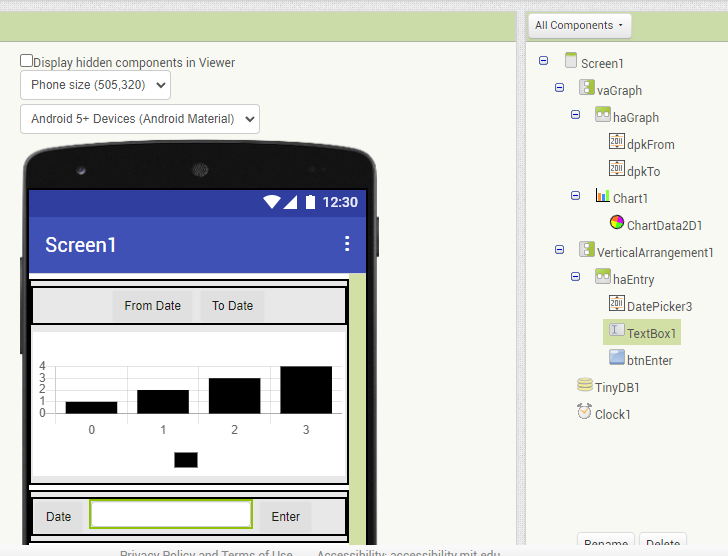Select the ChartData2D1 pie icon

tap(617, 223)
